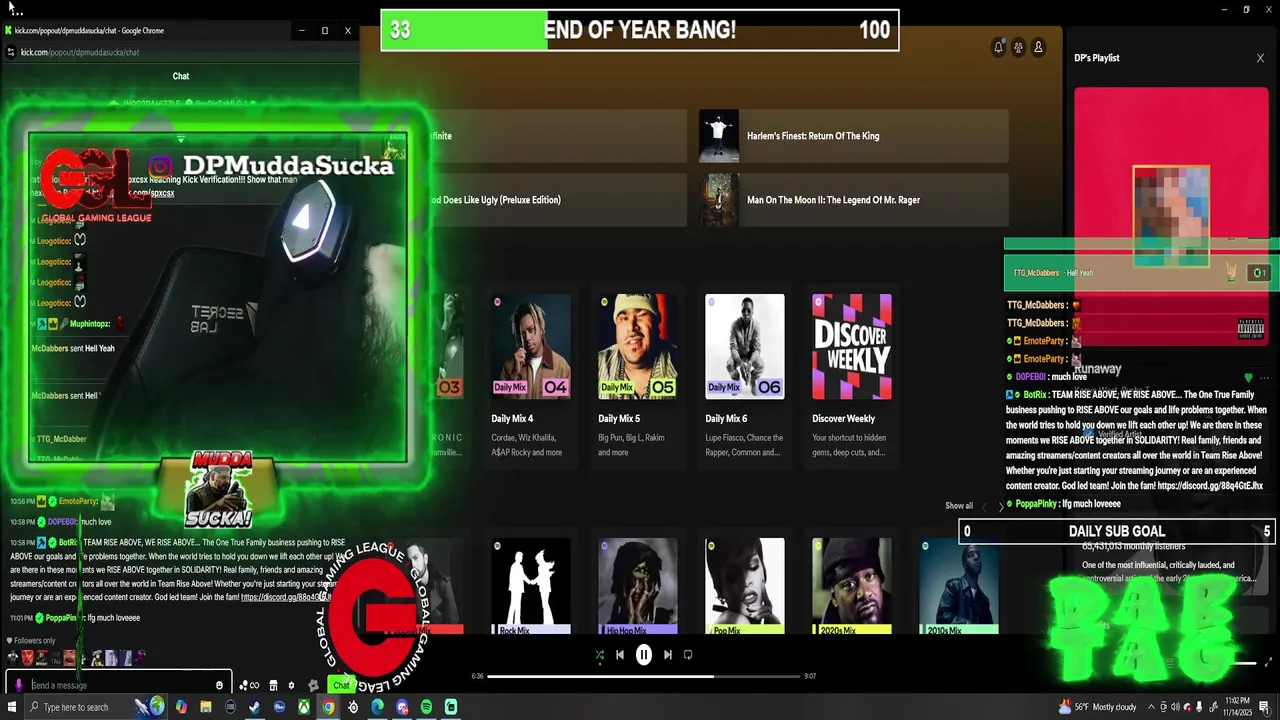The height and width of the screenshot is (720, 1280).
Task: Click PoppaPinky username in stream chat overlay
Action: tap(1036, 504)
